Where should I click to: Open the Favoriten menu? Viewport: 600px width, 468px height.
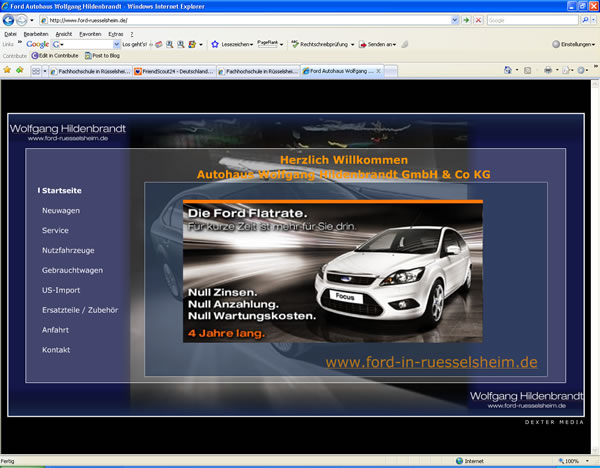(x=90, y=33)
